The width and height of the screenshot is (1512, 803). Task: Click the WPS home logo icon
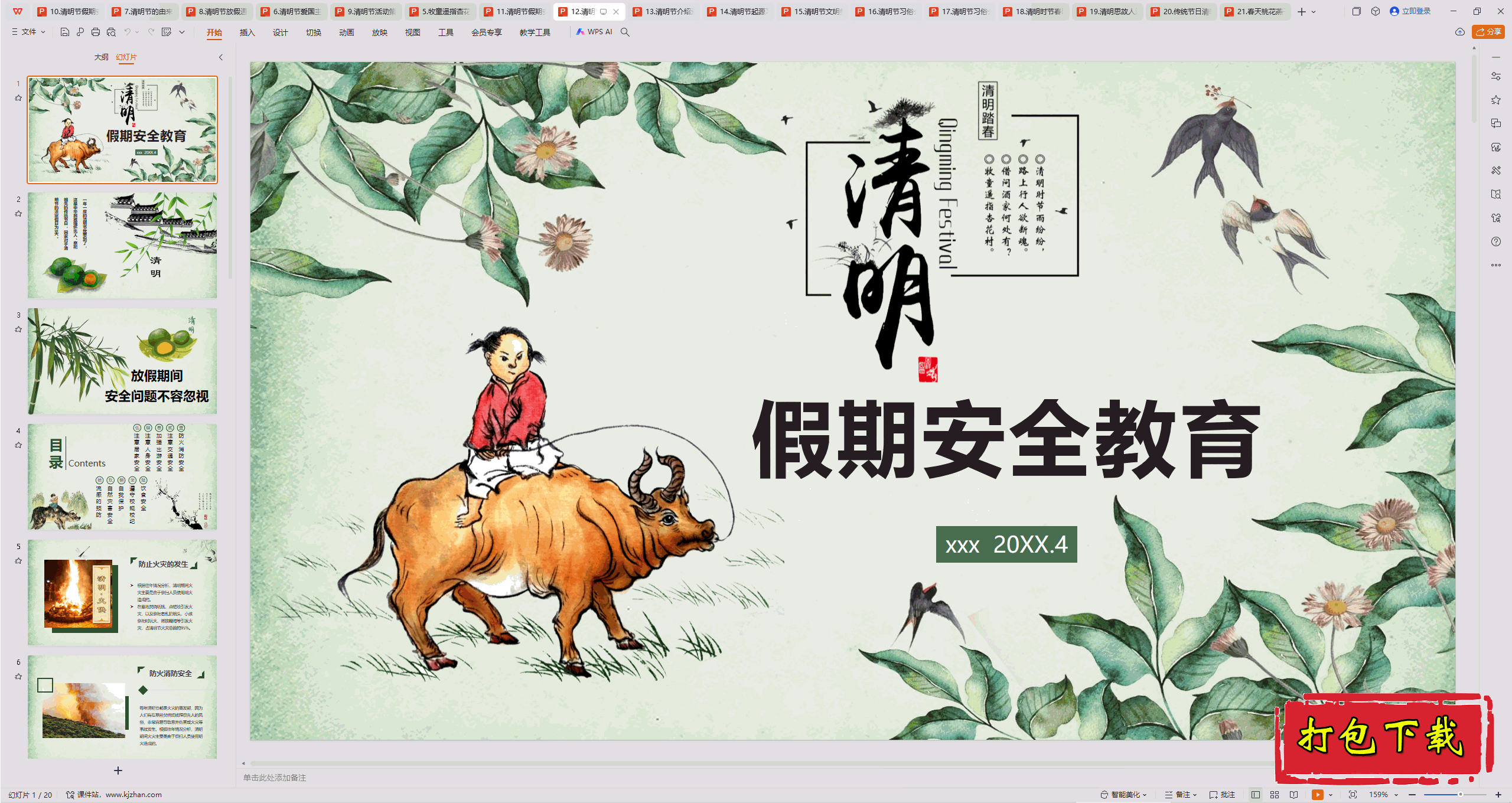pos(18,11)
